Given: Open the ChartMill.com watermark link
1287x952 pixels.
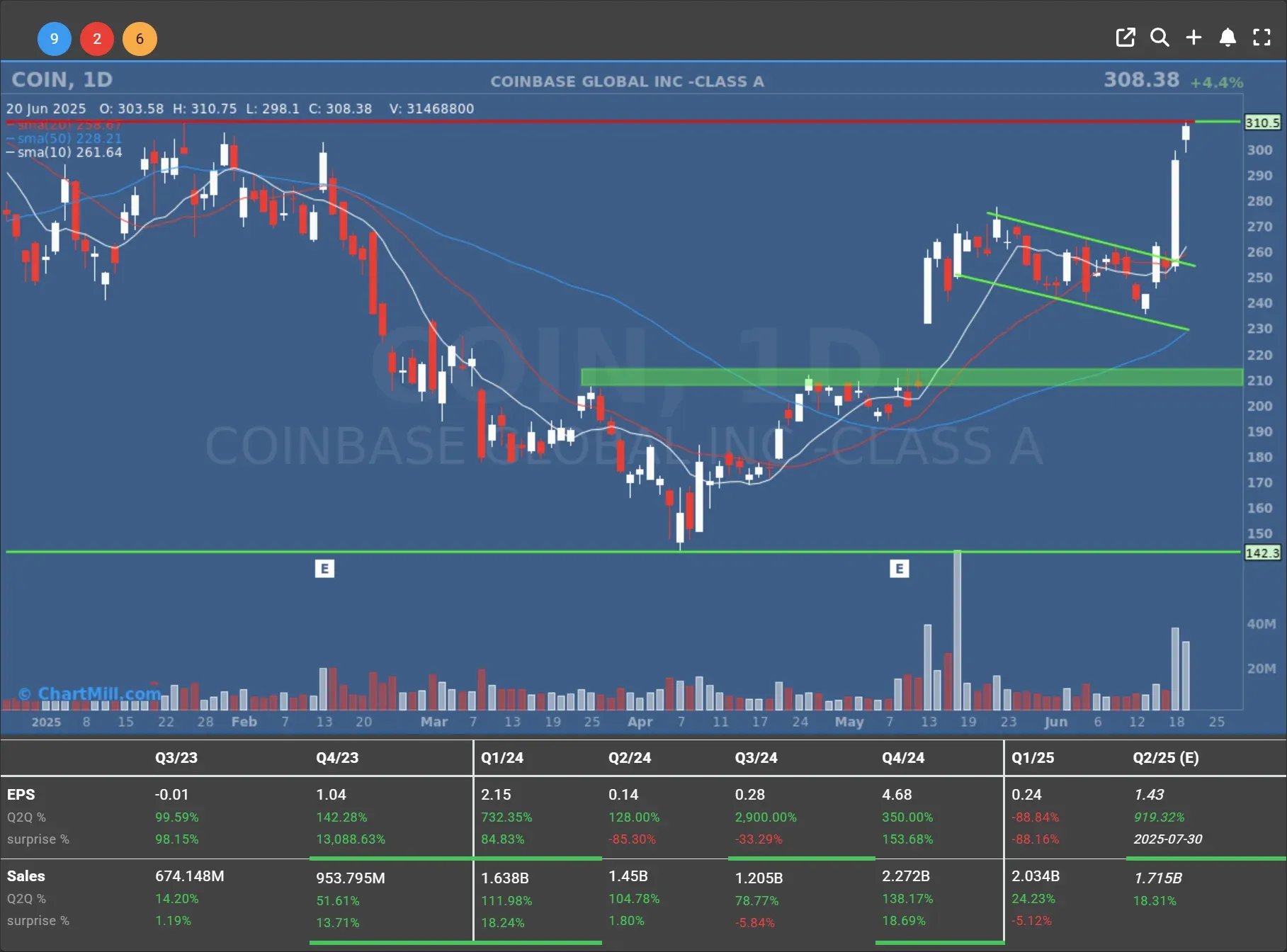Looking at the screenshot, I should click(x=91, y=693).
